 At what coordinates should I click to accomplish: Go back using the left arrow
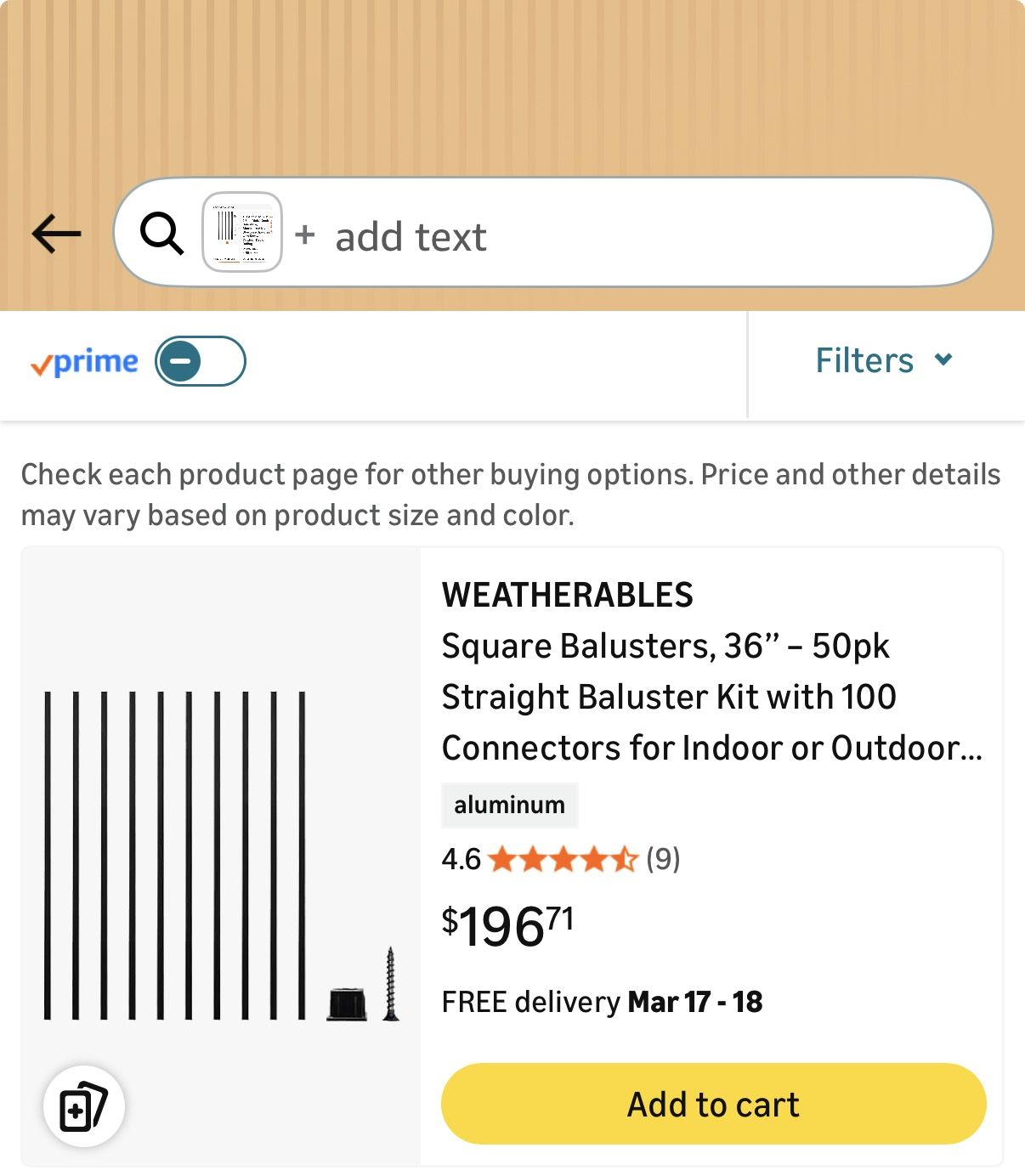pos(56,233)
